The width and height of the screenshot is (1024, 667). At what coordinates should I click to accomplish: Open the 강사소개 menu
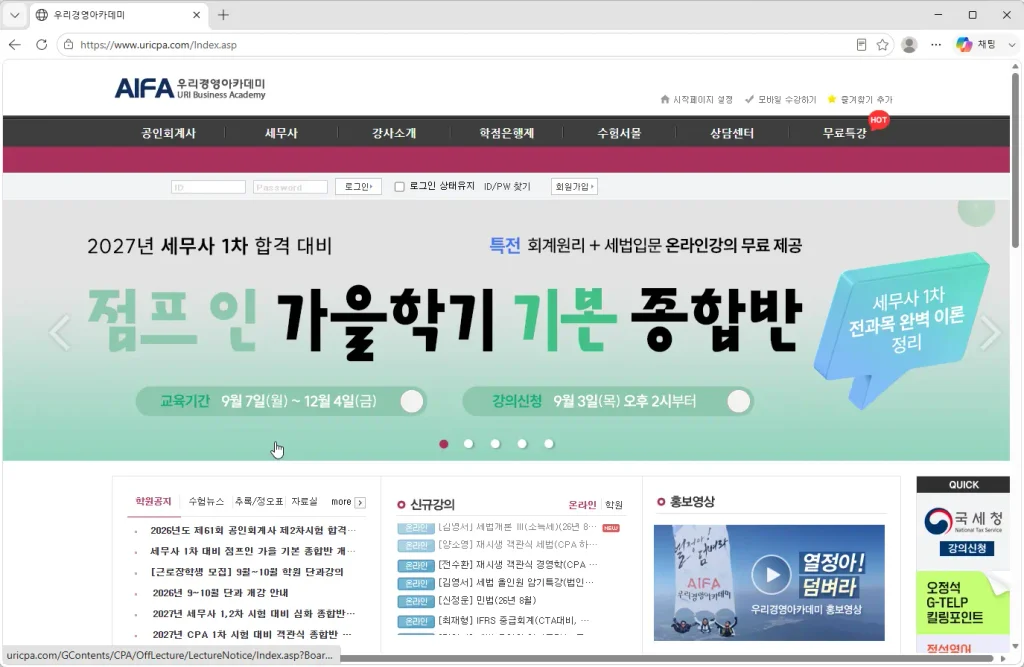(x=394, y=133)
